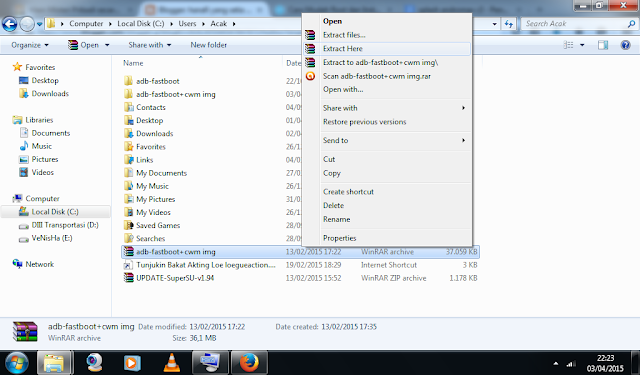Open VLC media player from taskbar
Viewport: 640px width, 375px height.
tap(172, 362)
